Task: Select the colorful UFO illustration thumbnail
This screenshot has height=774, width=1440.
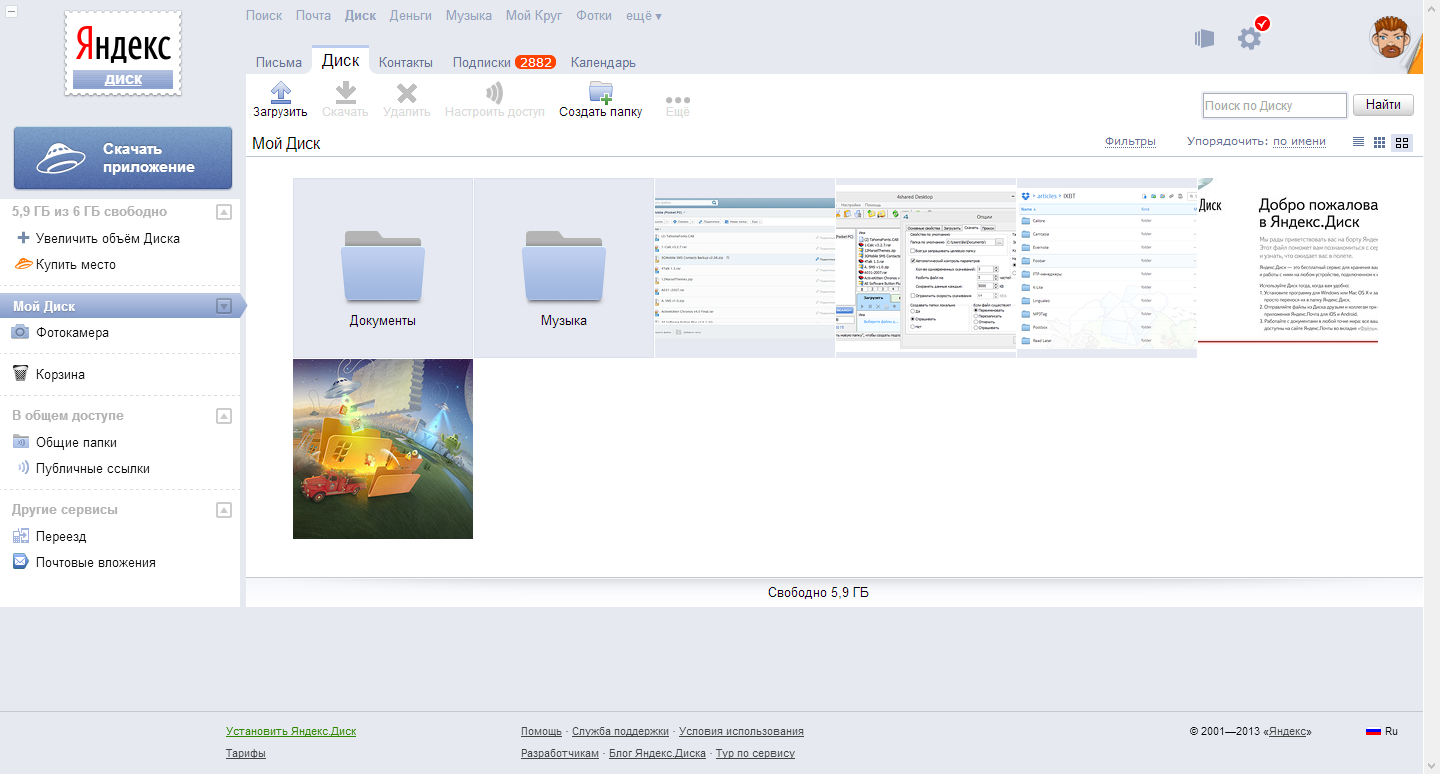Action: (x=383, y=449)
